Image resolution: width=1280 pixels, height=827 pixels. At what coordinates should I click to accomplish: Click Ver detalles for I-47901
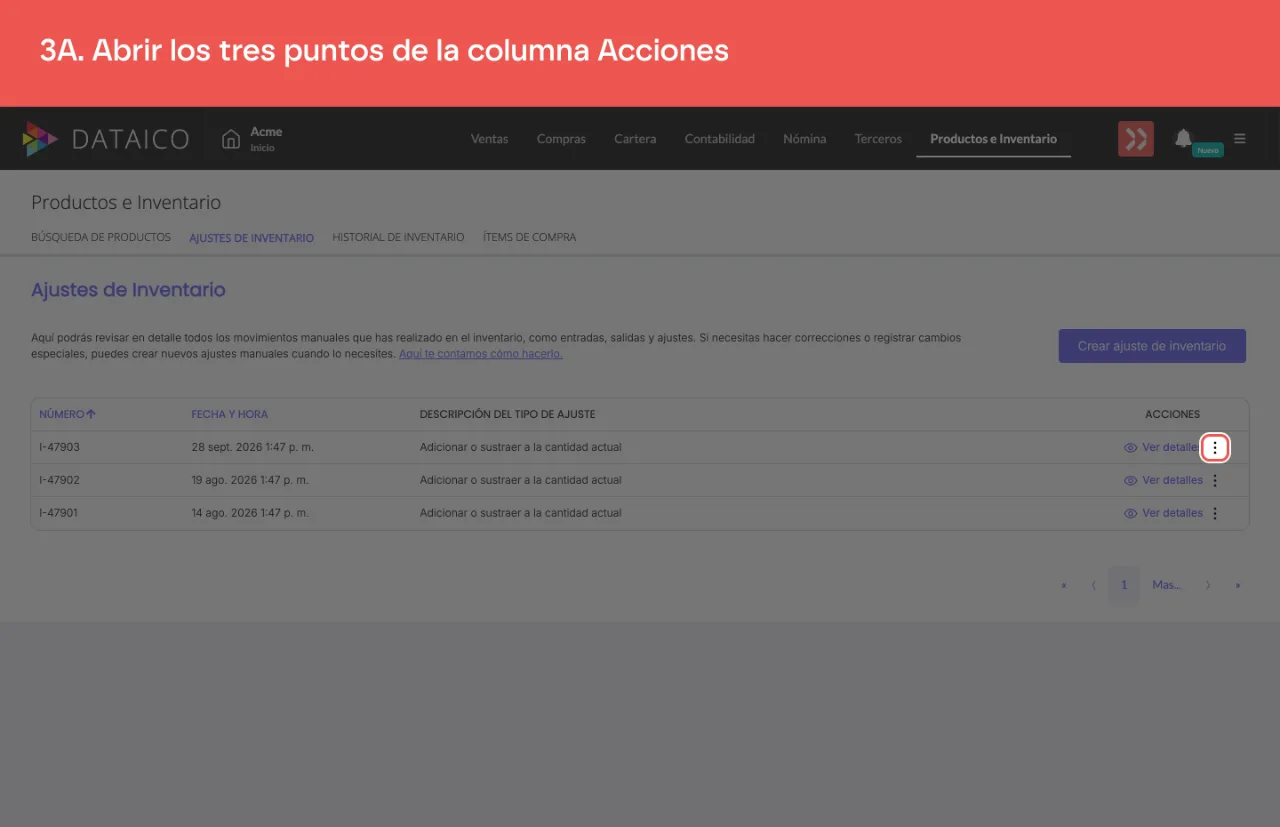point(1163,513)
